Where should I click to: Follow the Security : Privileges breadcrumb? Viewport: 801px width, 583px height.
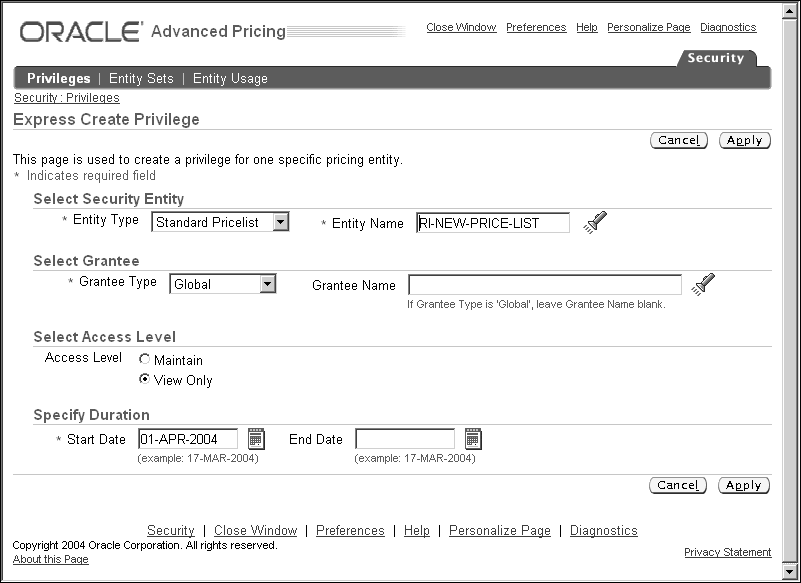tap(67, 98)
